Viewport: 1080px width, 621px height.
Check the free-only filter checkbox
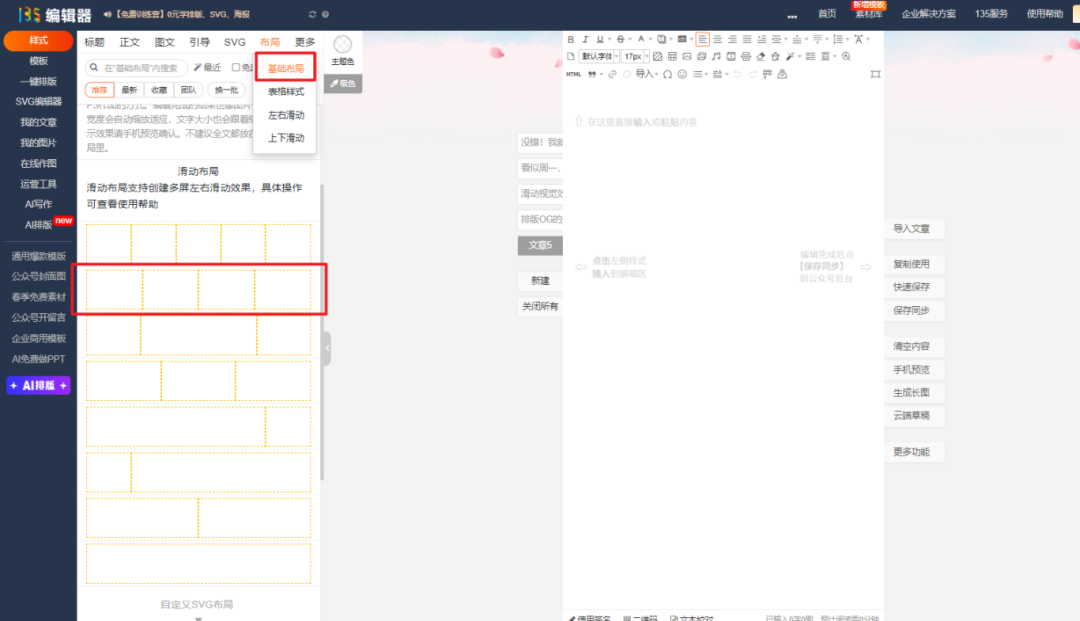(236, 67)
